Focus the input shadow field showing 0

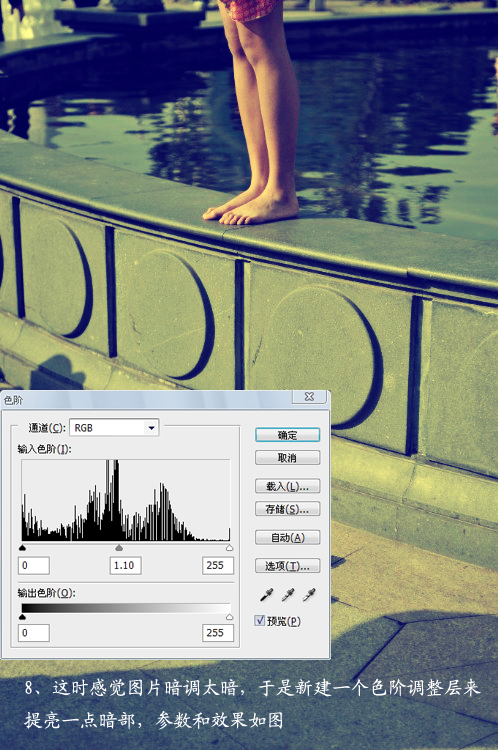click(34, 565)
